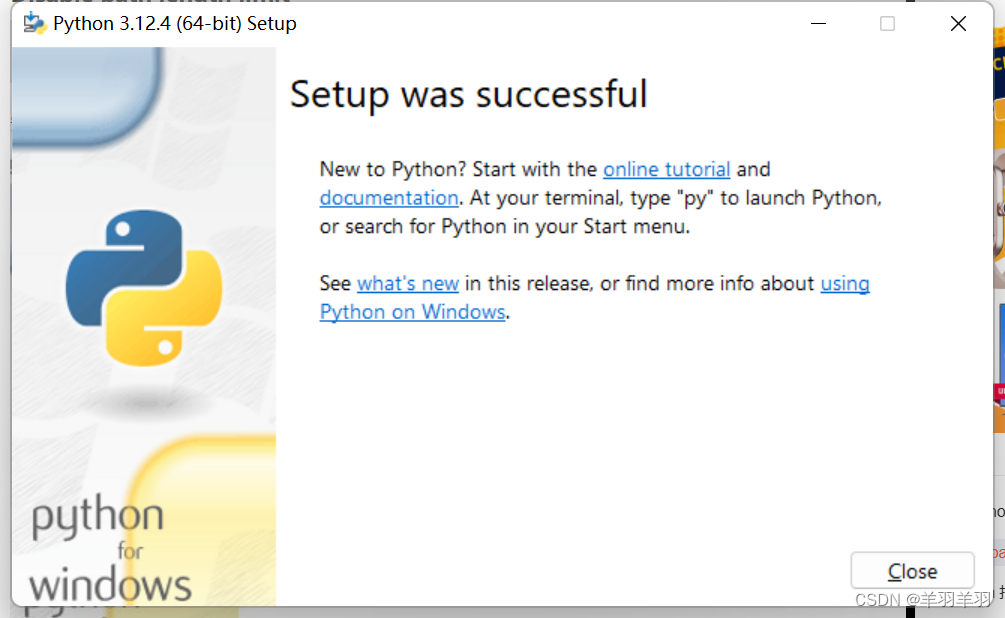Click the "python for windows" banner text
This screenshot has width=1005, height=618.
coord(110,548)
